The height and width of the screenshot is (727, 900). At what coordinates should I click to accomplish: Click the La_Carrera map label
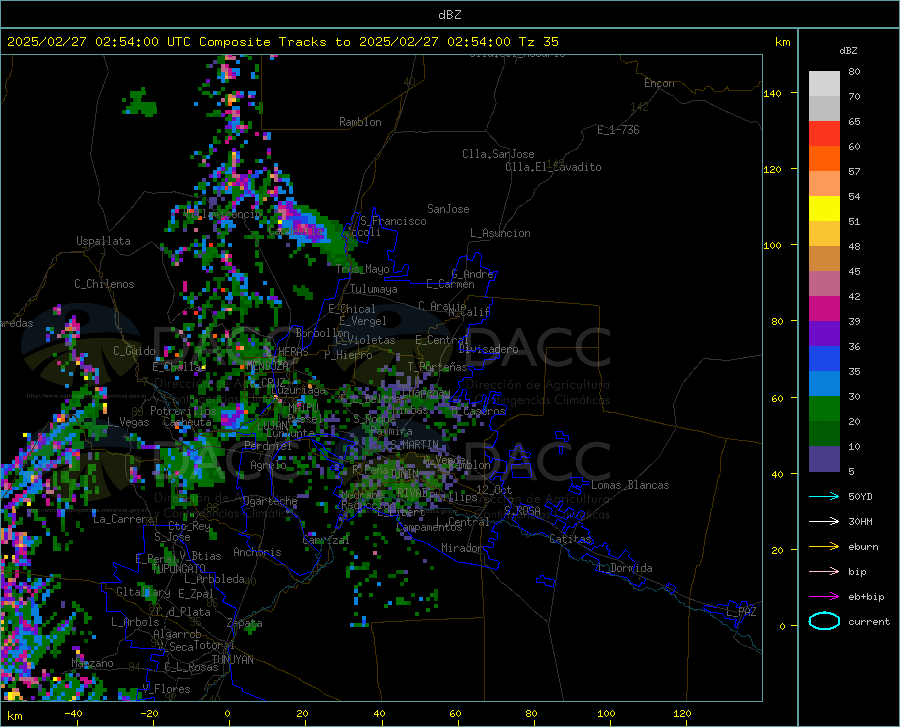click(123, 519)
